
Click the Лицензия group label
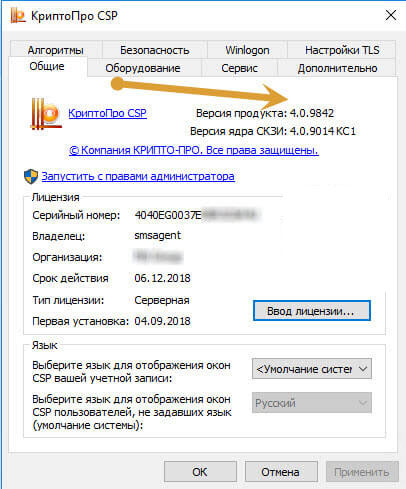[56, 197]
